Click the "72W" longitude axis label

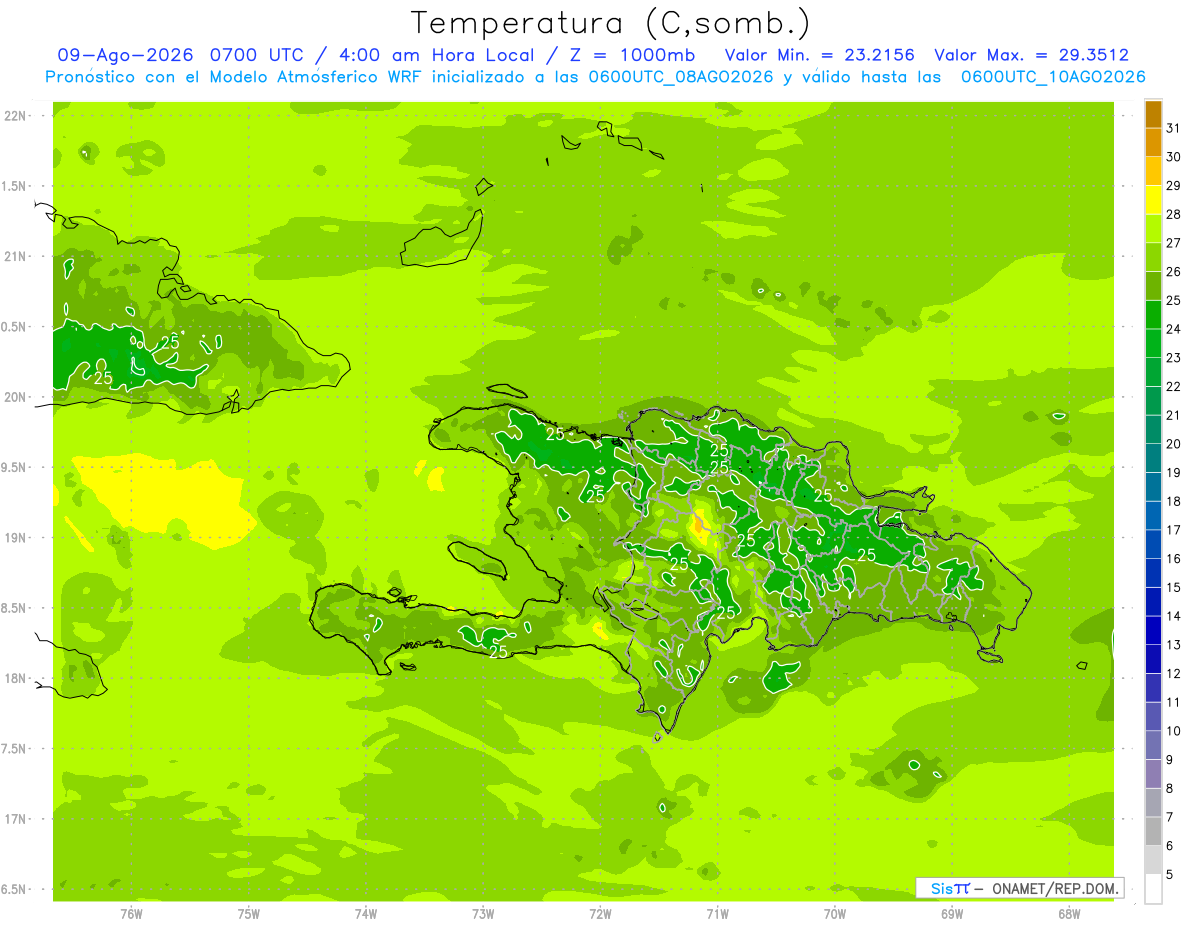click(600, 913)
